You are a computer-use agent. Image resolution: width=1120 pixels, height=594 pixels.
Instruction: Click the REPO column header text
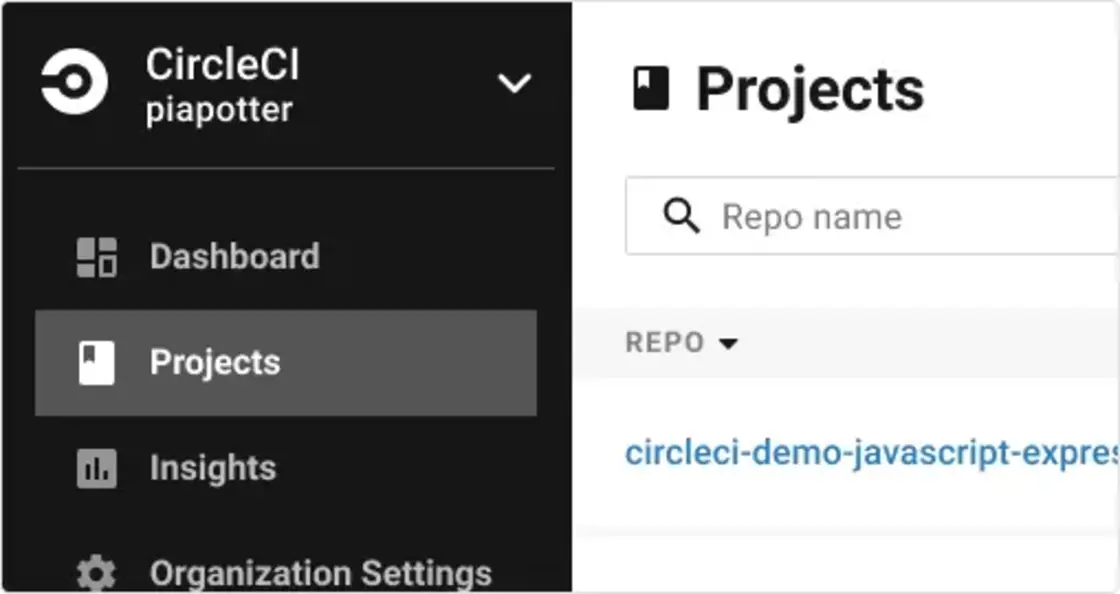coord(665,343)
